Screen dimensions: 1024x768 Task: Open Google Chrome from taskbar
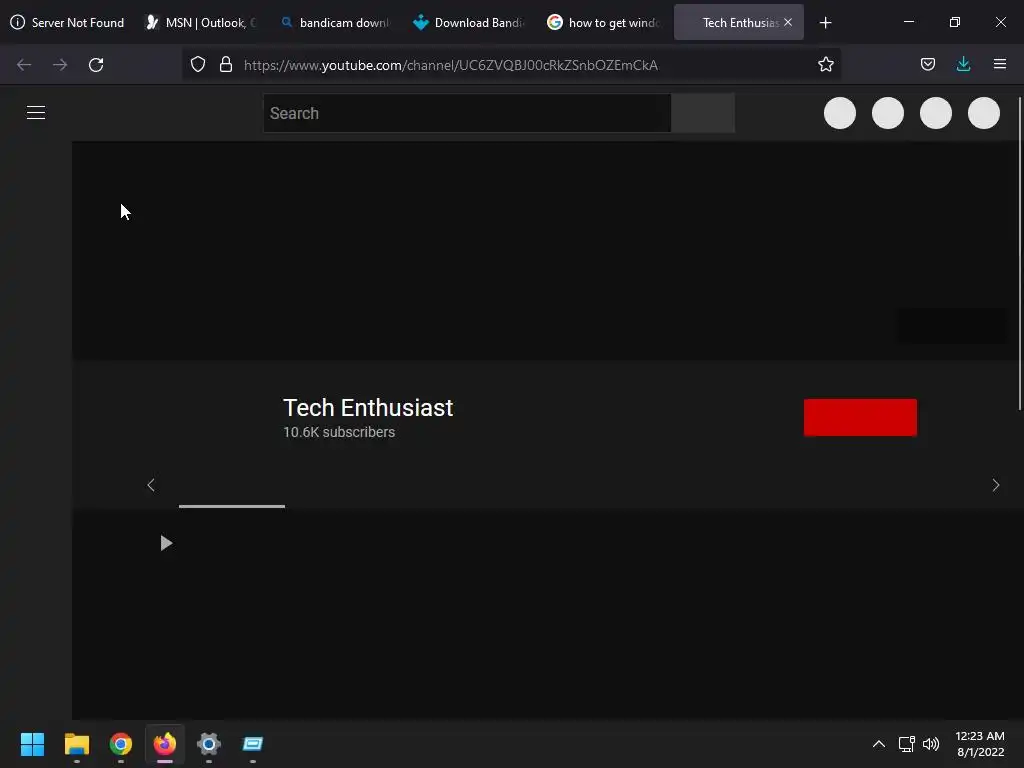coord(121,744)
